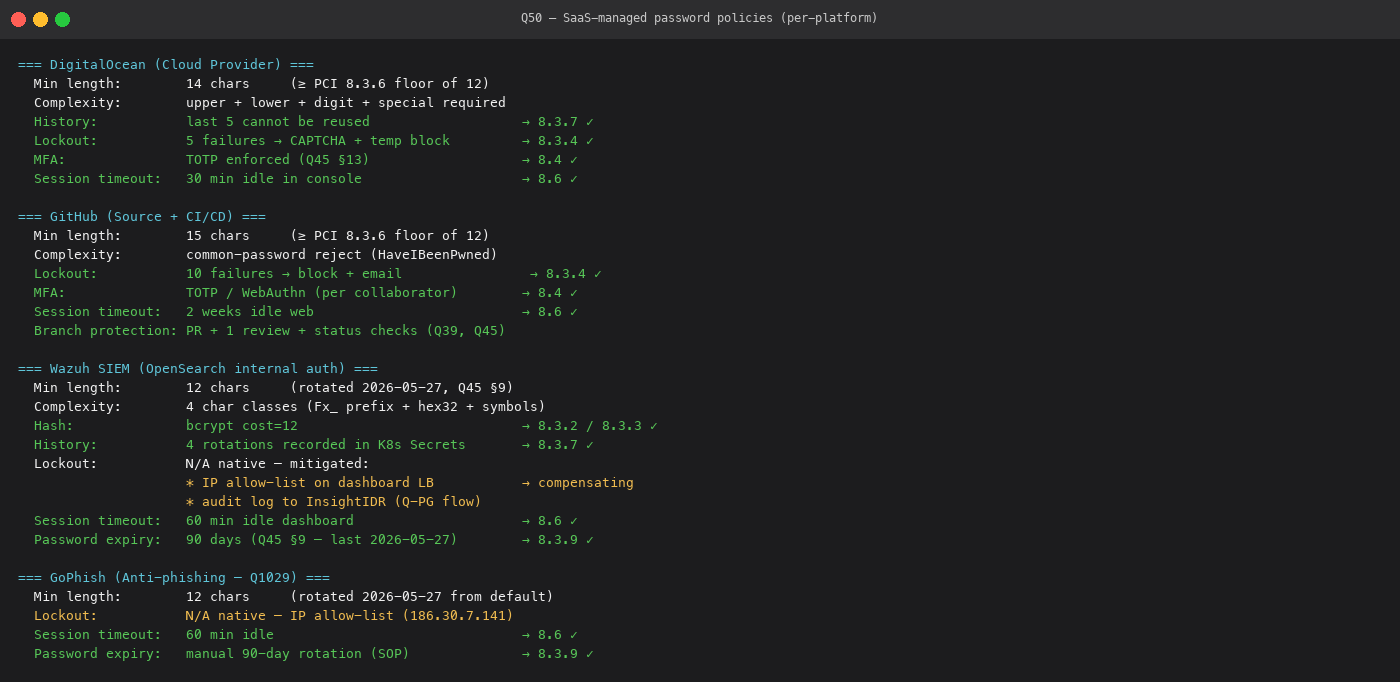Click GoPhish '→ 8.3.9 ✓' expiry reference
The height and width of the screenshot is (682, 1400).
(x=558, y=653)
